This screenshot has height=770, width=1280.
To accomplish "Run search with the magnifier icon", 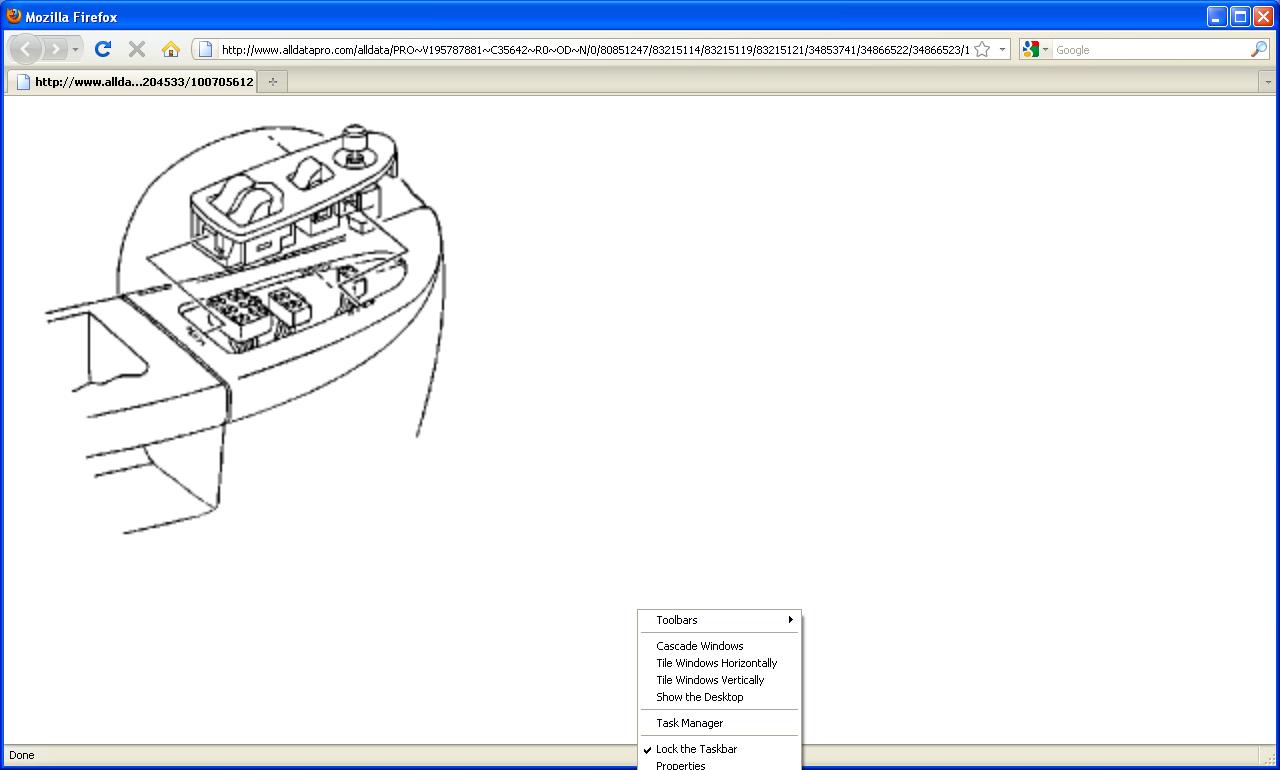I will pyautogui.click(x=1259, y=49).
